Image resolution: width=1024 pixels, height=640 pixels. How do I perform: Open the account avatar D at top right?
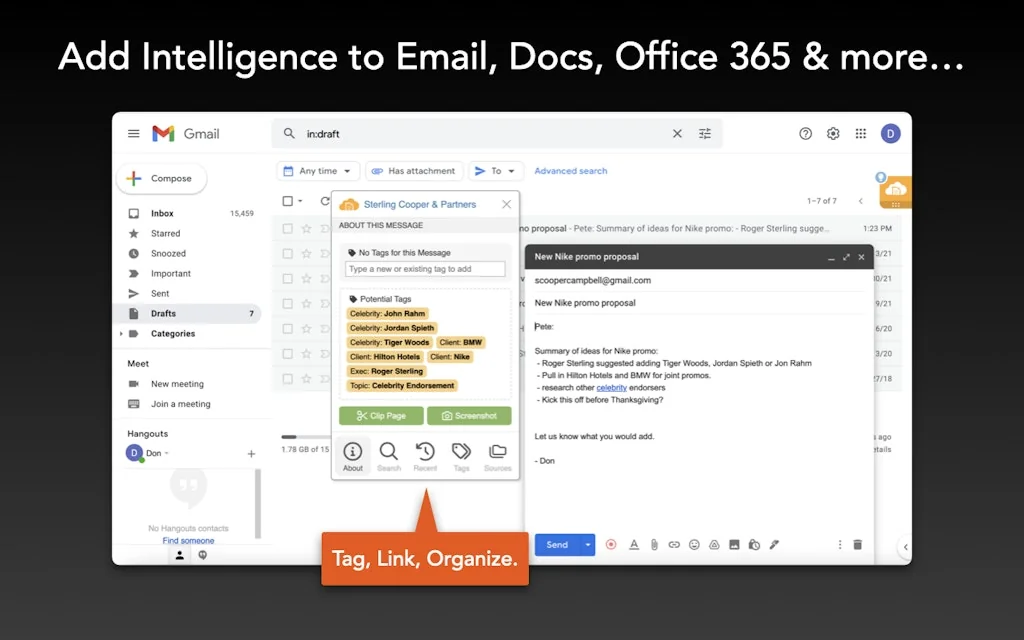[891, 134]
